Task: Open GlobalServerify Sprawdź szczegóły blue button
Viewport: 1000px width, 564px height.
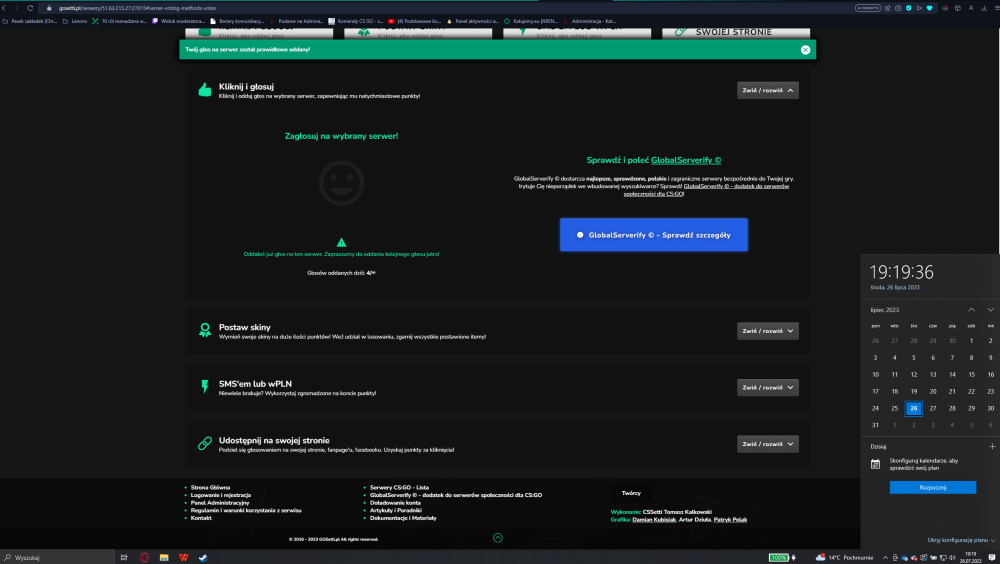Action: (x=654, y=235)
